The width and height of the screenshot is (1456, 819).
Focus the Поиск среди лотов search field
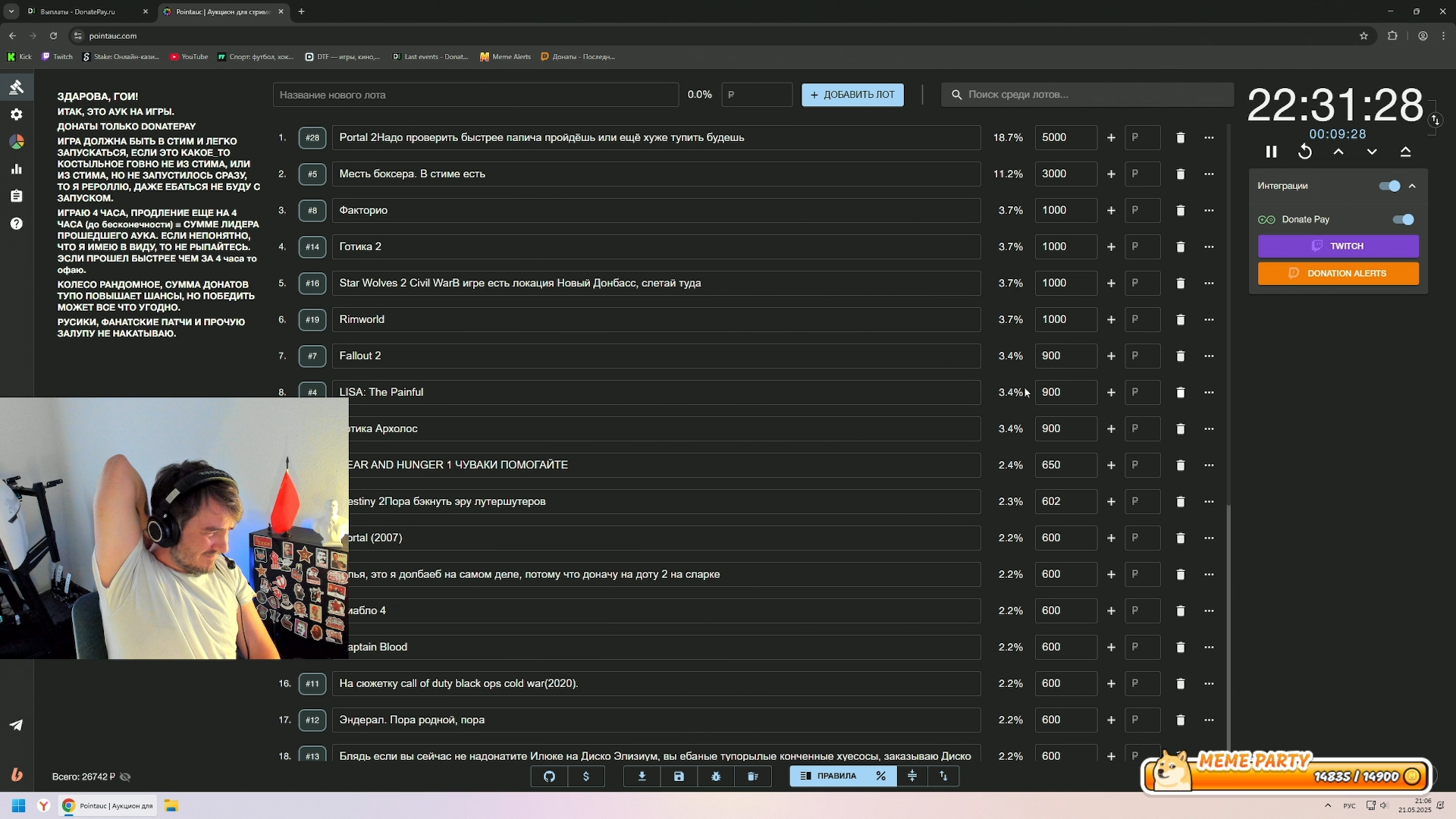(x=1087, y=95)
